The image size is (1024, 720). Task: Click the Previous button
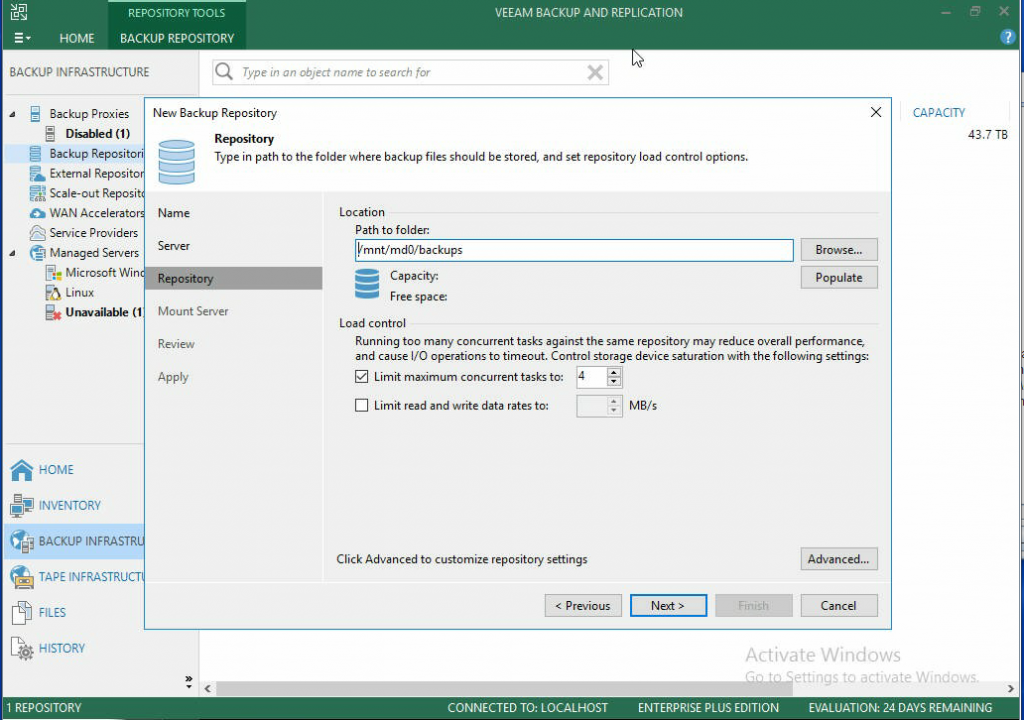(x=583, y=606)
